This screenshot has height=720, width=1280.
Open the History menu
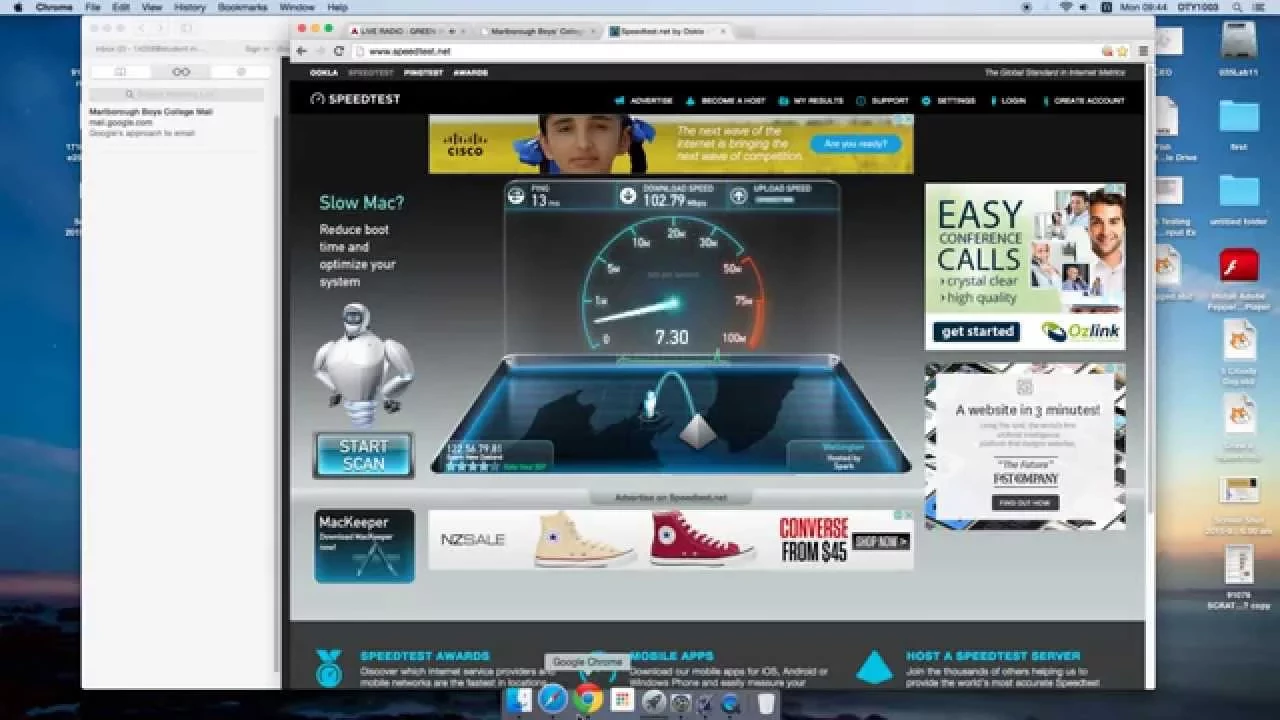point(190,7)
